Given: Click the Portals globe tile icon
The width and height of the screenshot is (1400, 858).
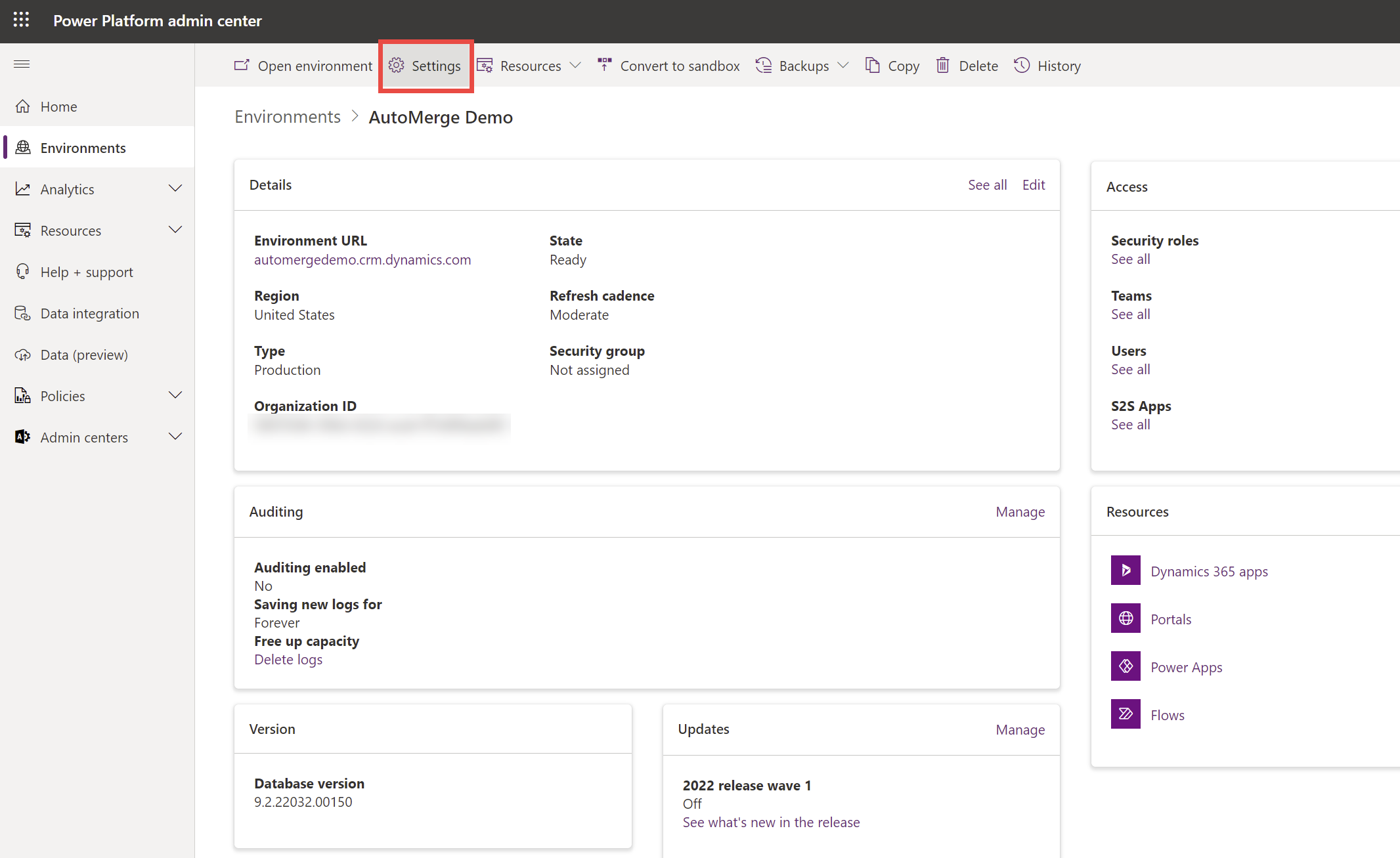Looking at the screenshot, I should click(x=1126, y=618).
